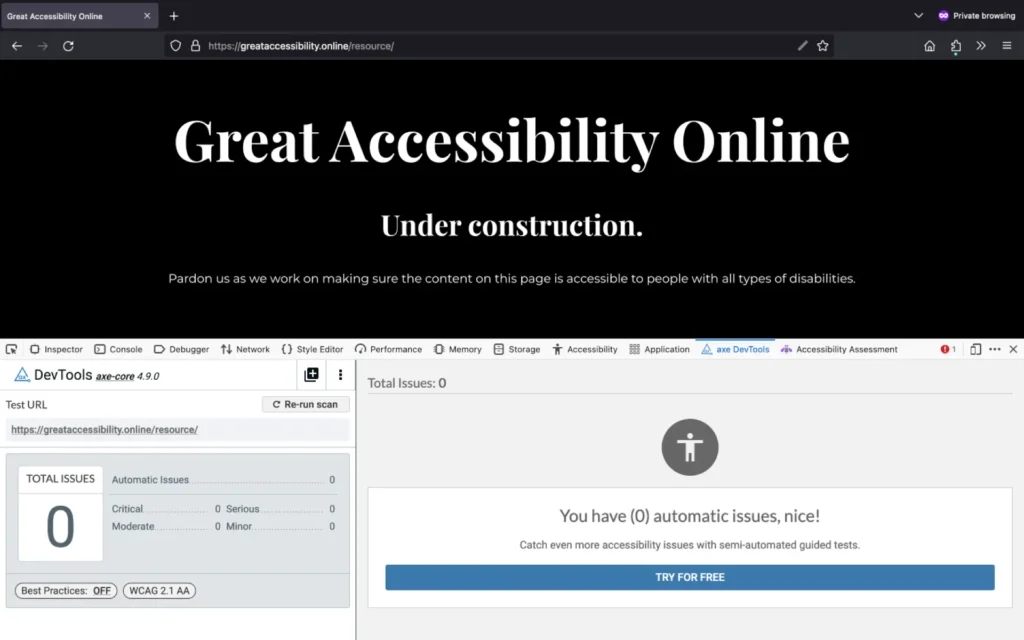Click the greataccessibility.online Test URL link
This screenshot has width=1024, height=640.
click(x=104, y=429)
